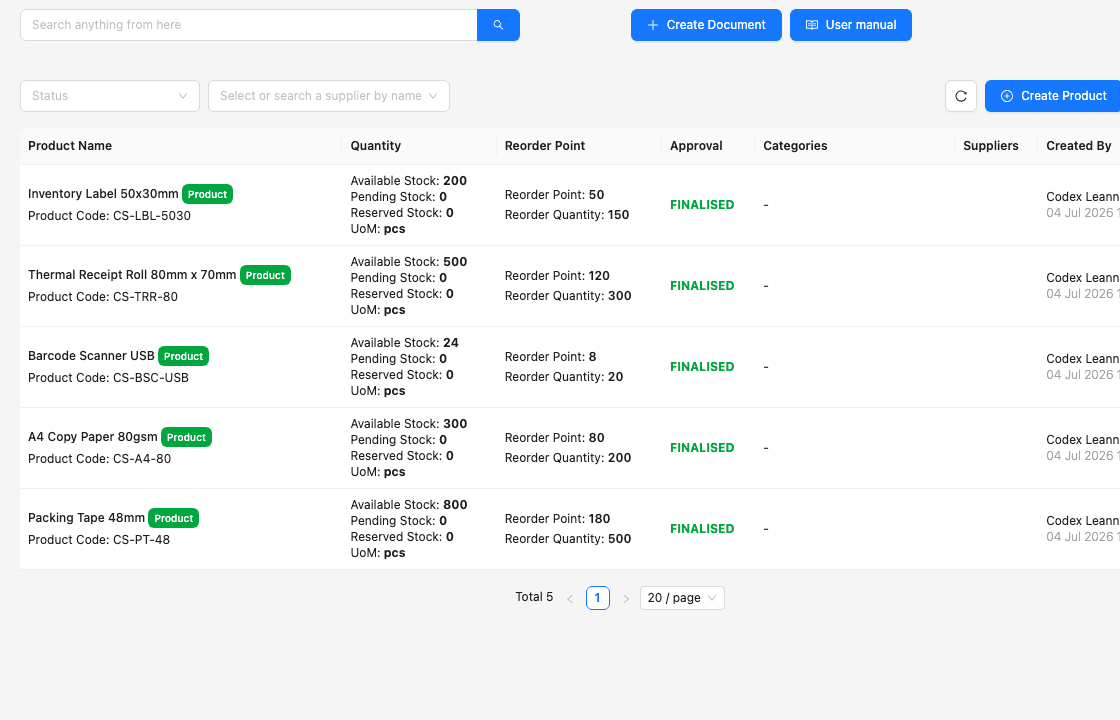
Task: Click Product tag beside Packing Tape 48mm
Action: point(174,518)
